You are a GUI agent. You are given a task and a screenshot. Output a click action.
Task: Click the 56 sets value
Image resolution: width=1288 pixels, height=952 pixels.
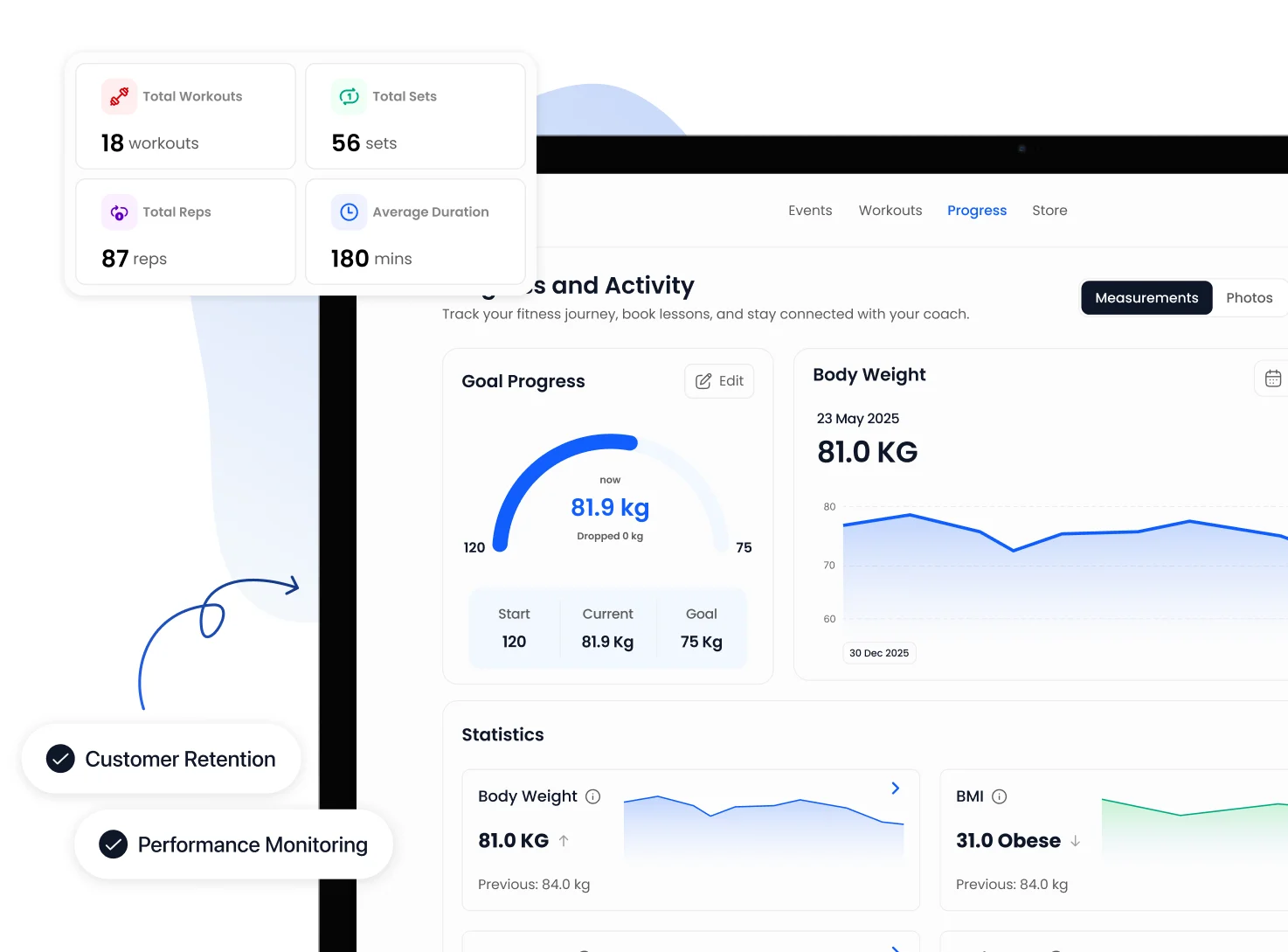coord(364,142)
